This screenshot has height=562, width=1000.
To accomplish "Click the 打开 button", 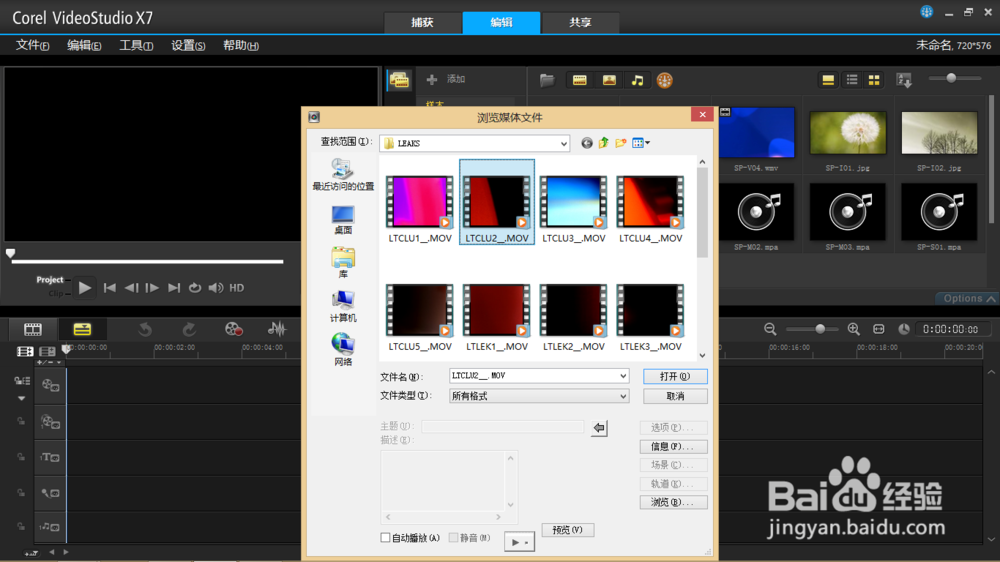I will point(675,376).
